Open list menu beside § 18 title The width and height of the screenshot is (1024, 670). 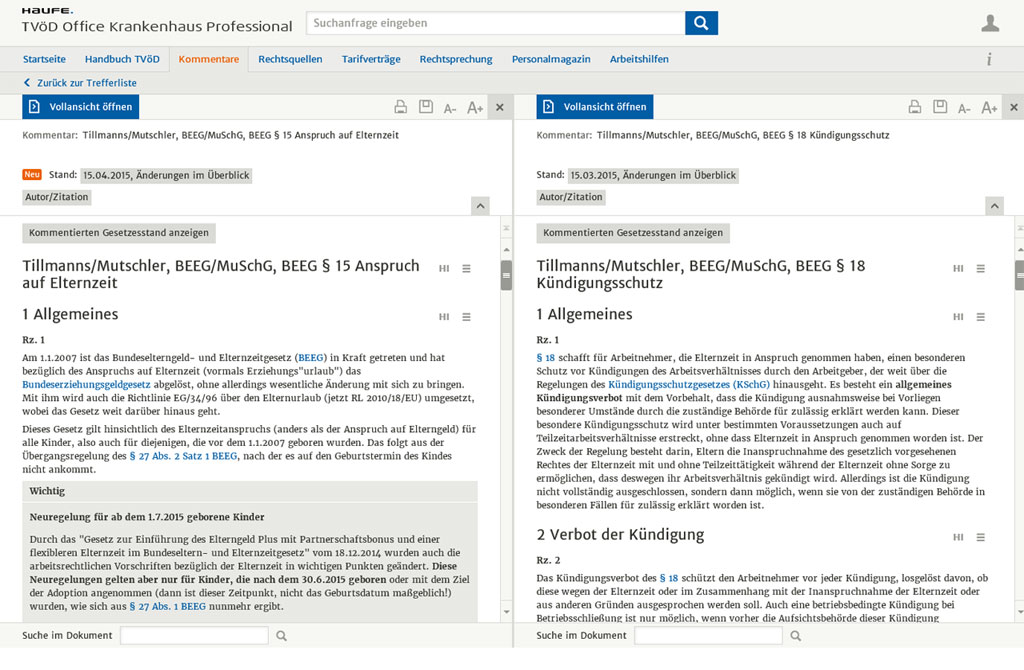point(980,268)
